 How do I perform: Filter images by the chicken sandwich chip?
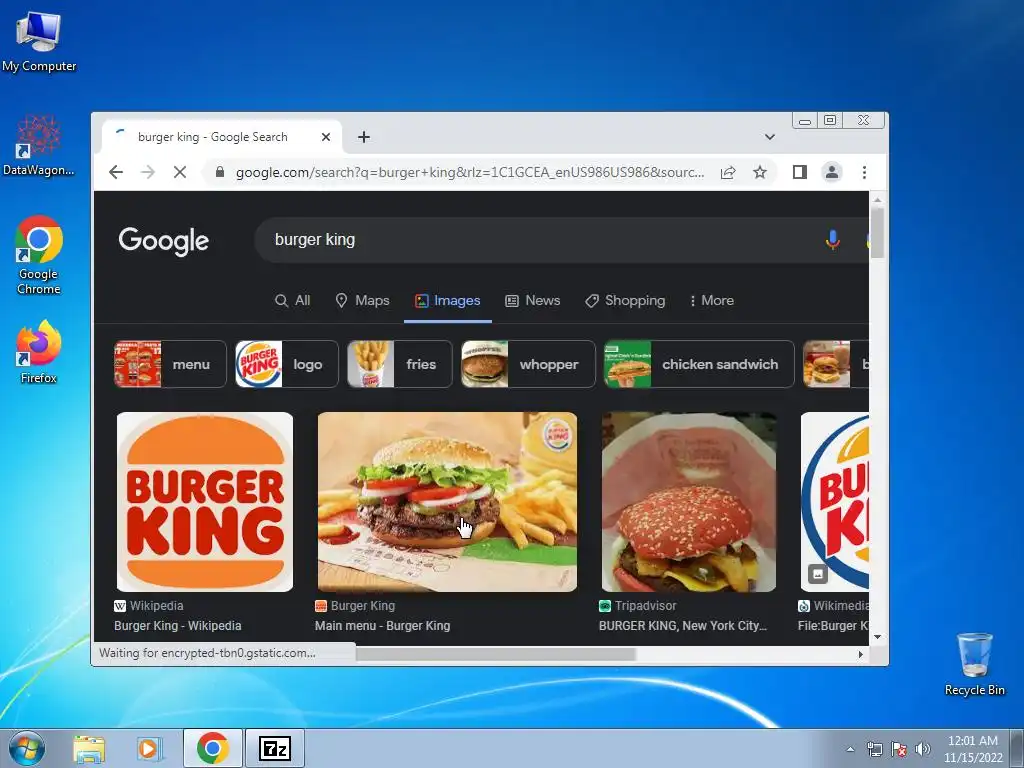pos(699,364)
